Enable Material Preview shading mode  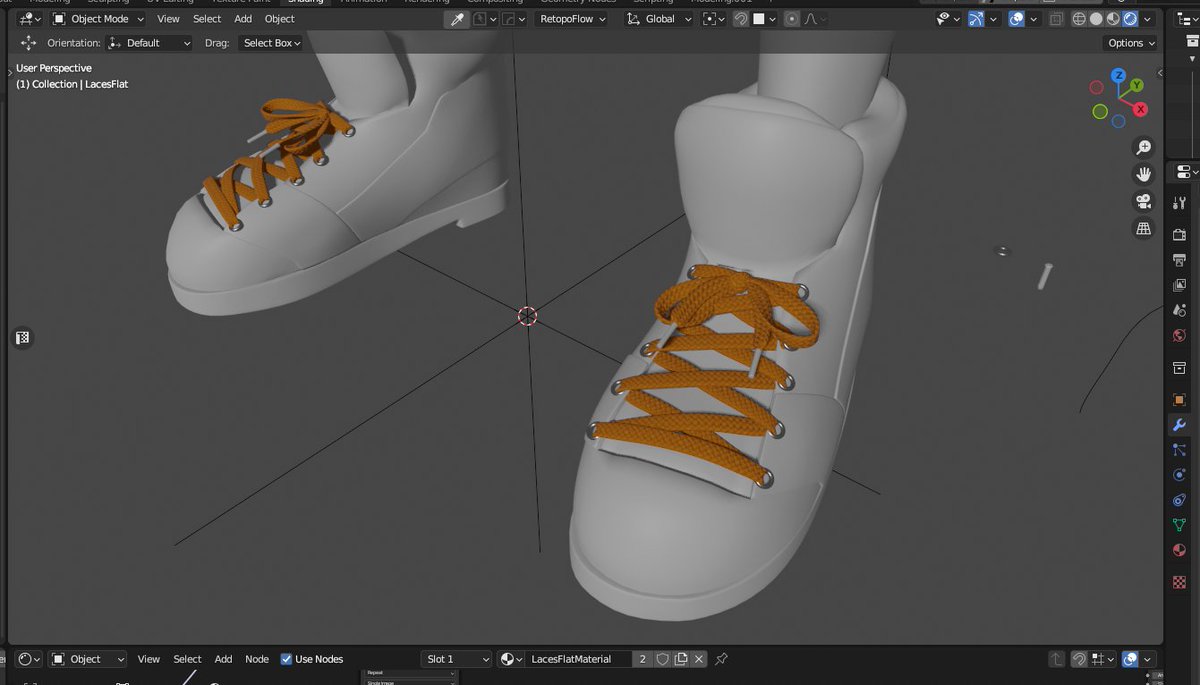1112,19
